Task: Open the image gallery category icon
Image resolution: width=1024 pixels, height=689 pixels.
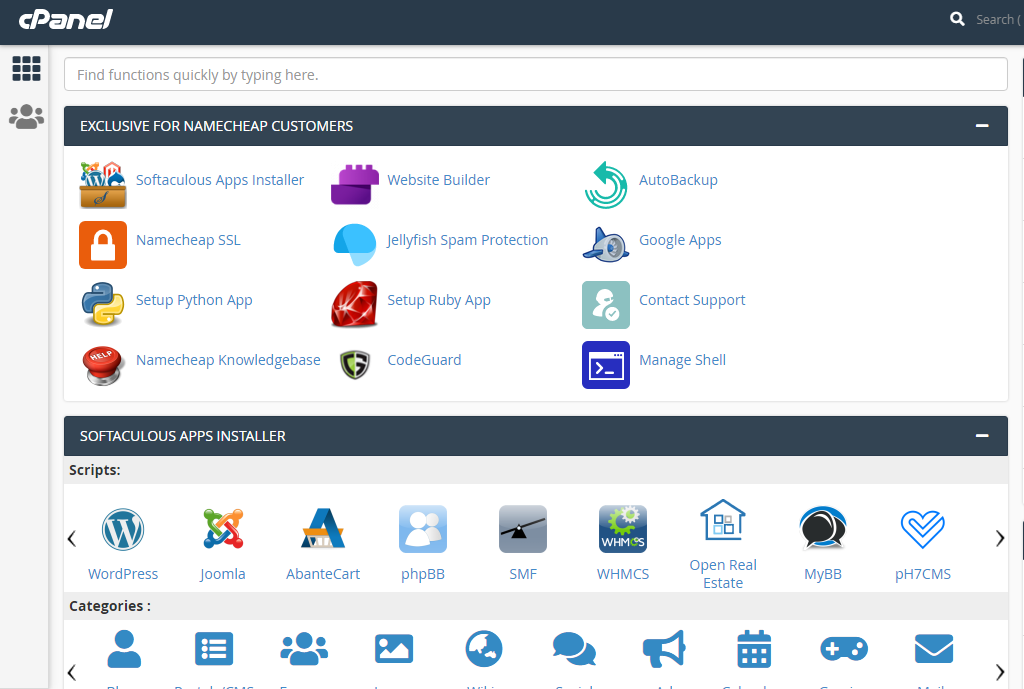Action: click(x=394, y=649)
